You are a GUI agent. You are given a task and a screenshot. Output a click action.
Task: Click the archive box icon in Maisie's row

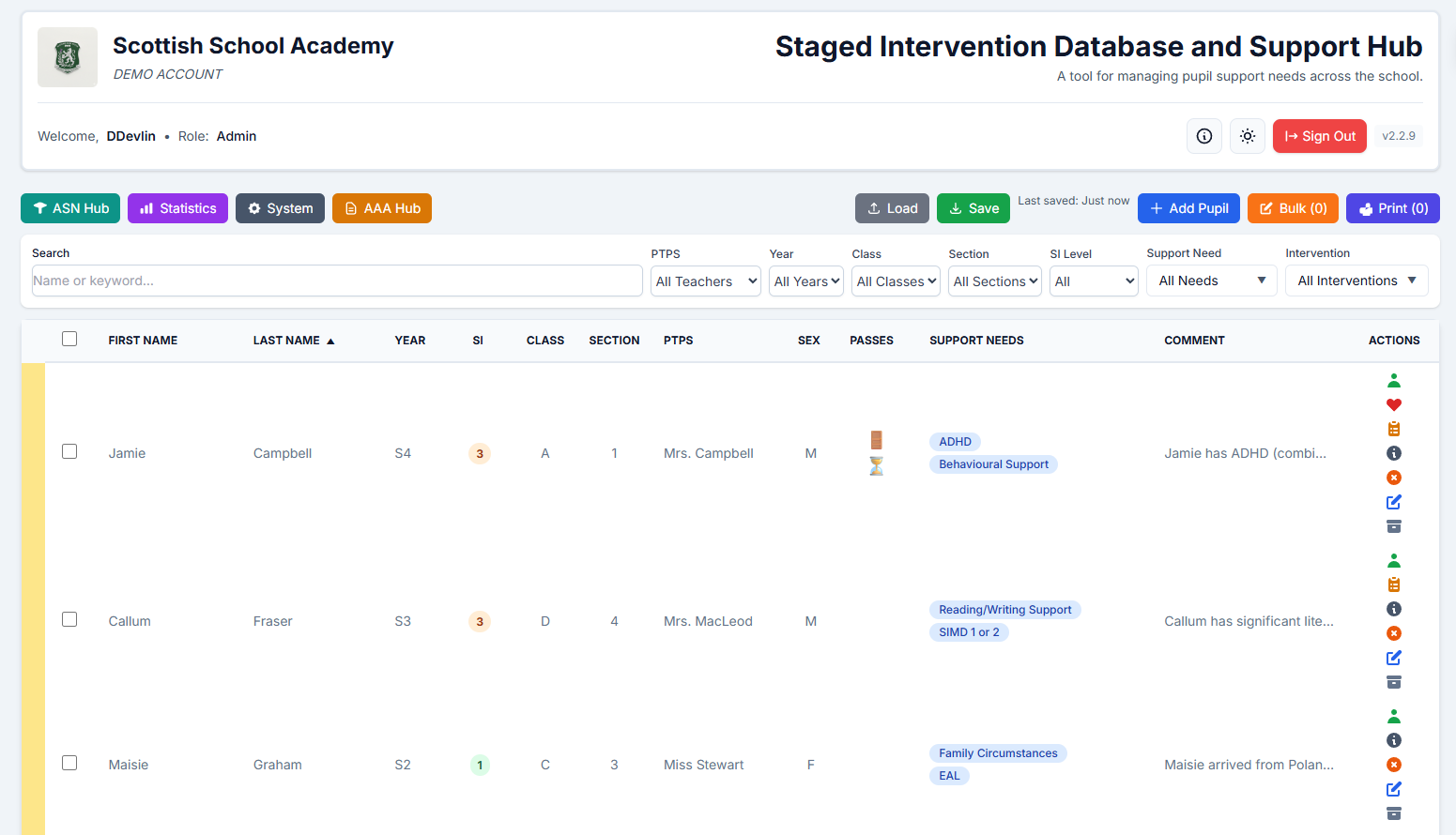[1393, 813]
